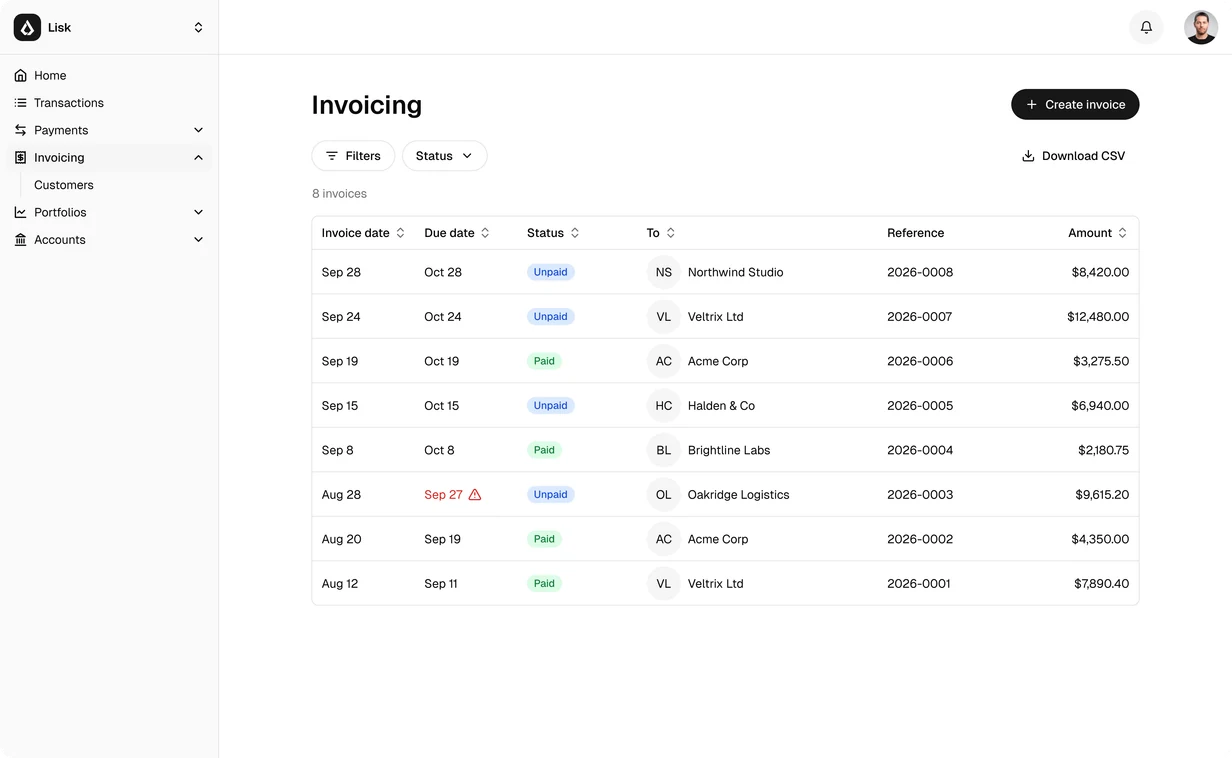
Task: Expand the Portfolios chevron
Action: [x=198, y=212]
